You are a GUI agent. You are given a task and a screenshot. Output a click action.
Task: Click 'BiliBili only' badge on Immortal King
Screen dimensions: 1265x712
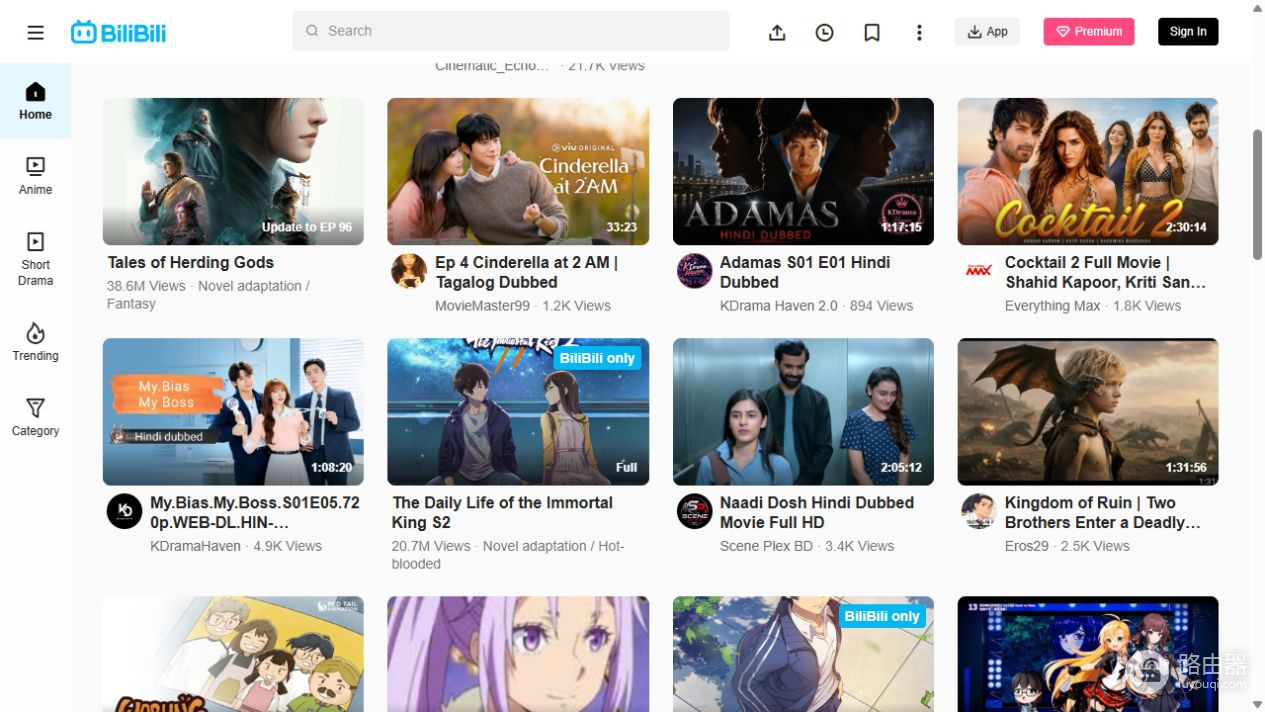pos(597,358)
